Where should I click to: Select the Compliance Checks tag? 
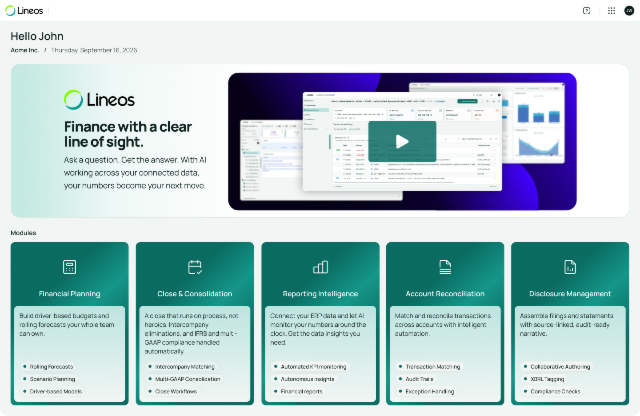553,391
